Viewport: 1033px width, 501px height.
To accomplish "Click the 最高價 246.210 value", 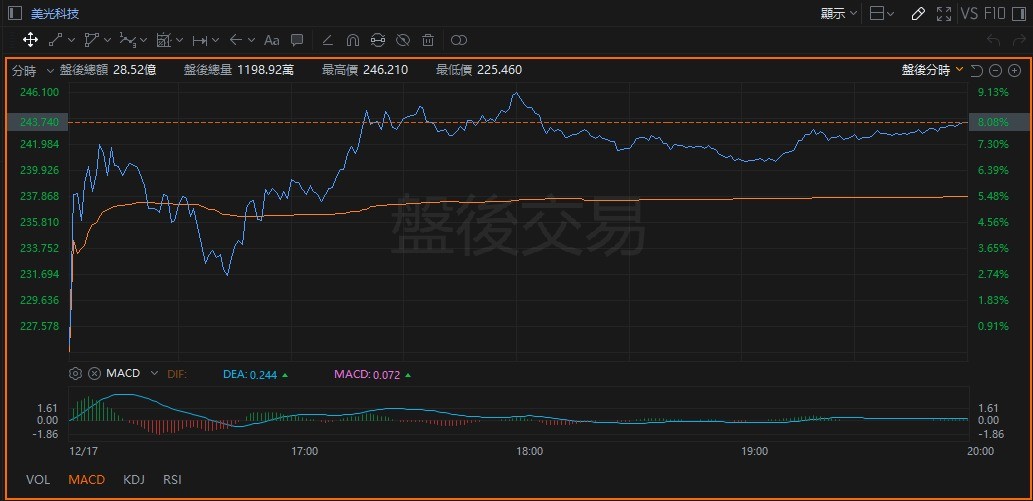I will point(365,70).
